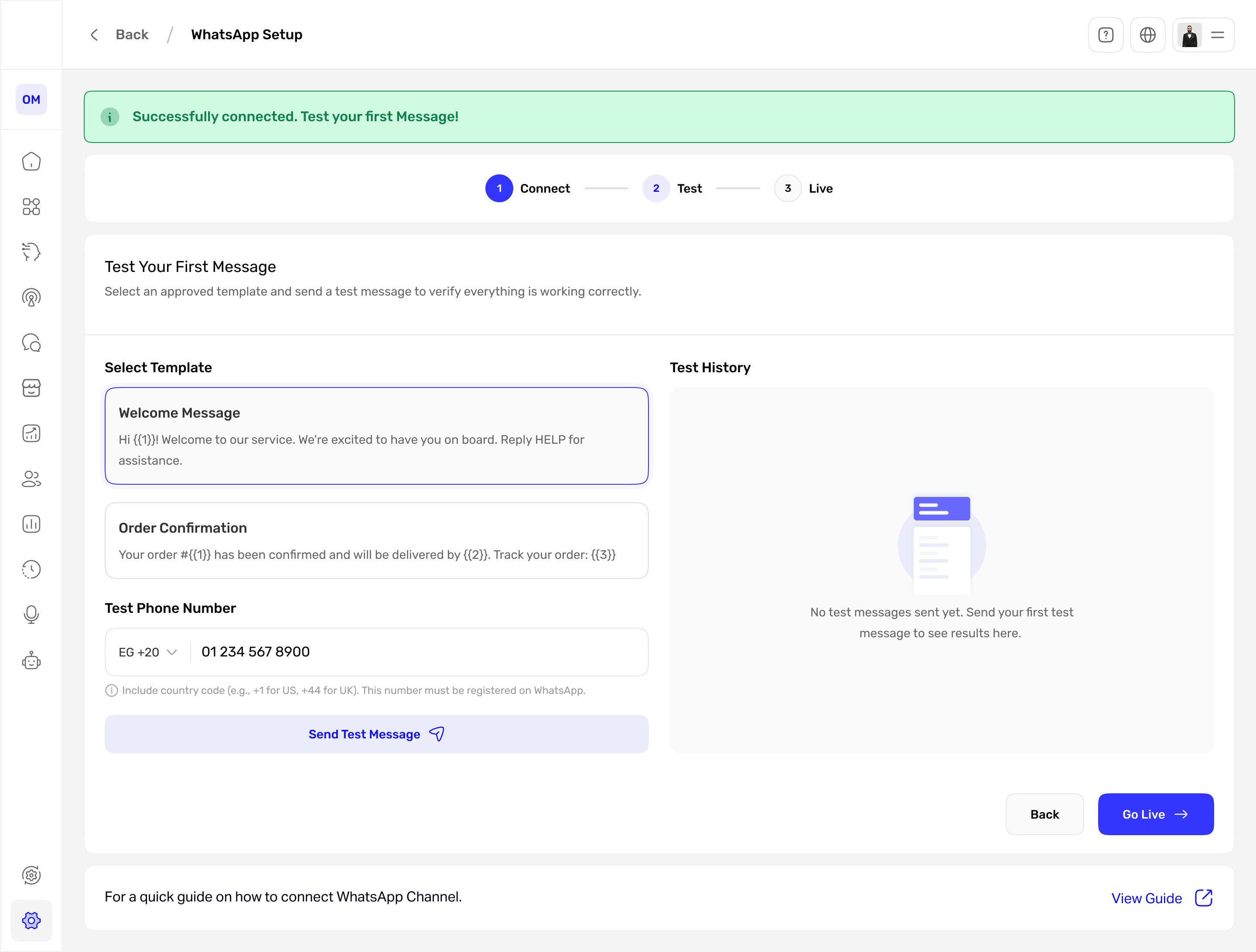
Task: Click the external link icon beside View Guide
Action: 1204,898
